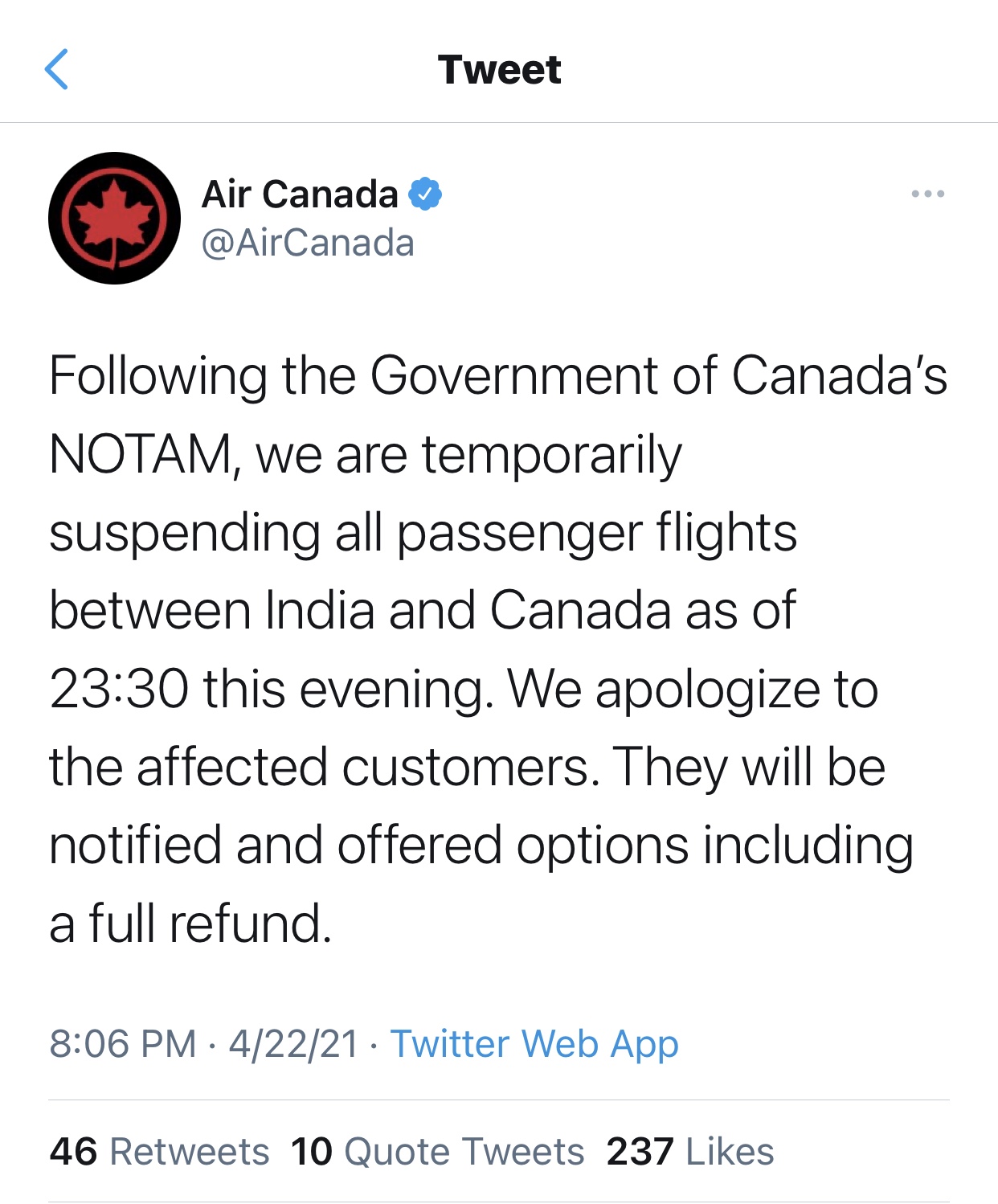The width and height of the screenshot is (998, 1204).
Task: Click the 4/22/21 tweet date
Action: point(293,1044)
